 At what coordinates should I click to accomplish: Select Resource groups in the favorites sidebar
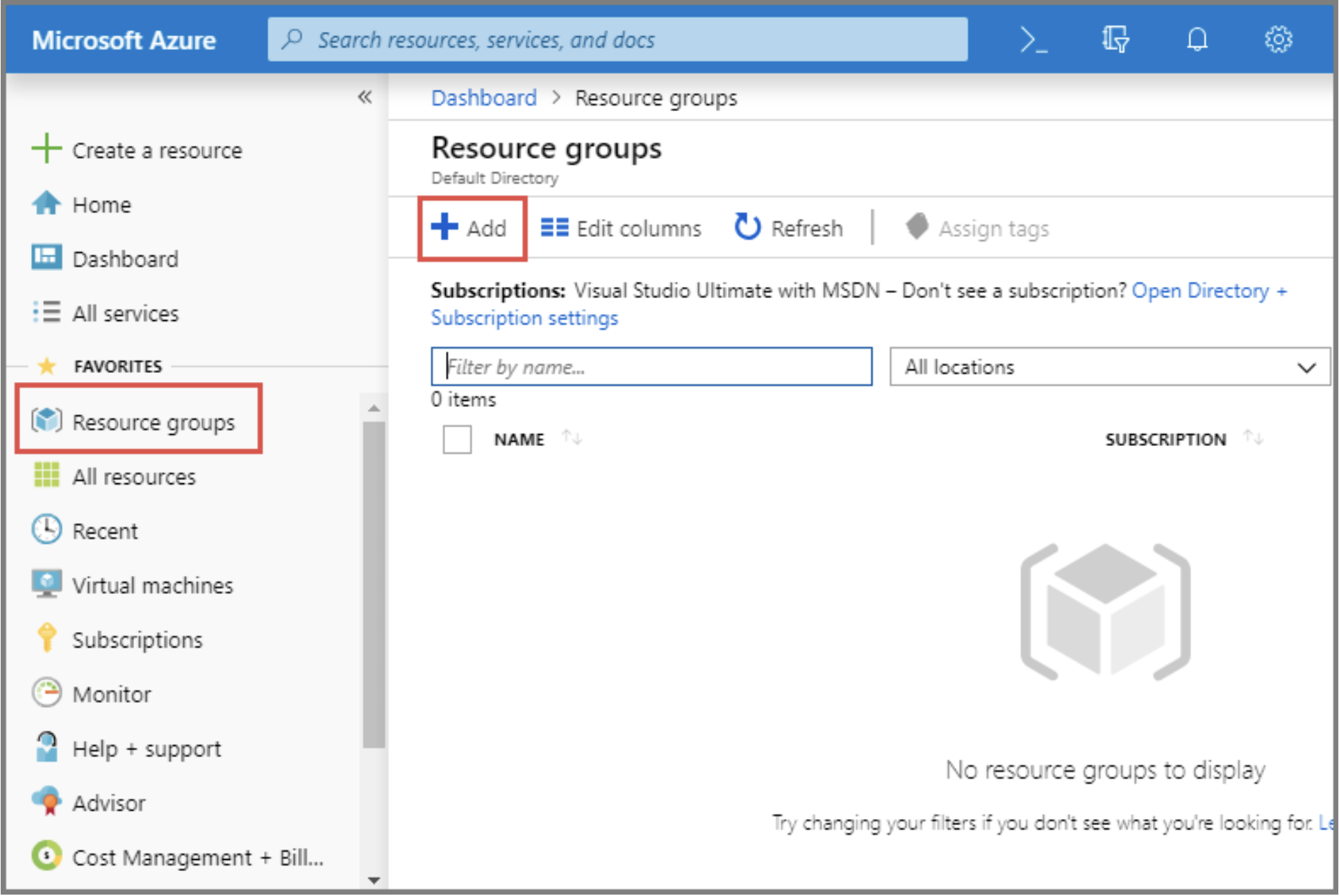(x=153, y=422)
